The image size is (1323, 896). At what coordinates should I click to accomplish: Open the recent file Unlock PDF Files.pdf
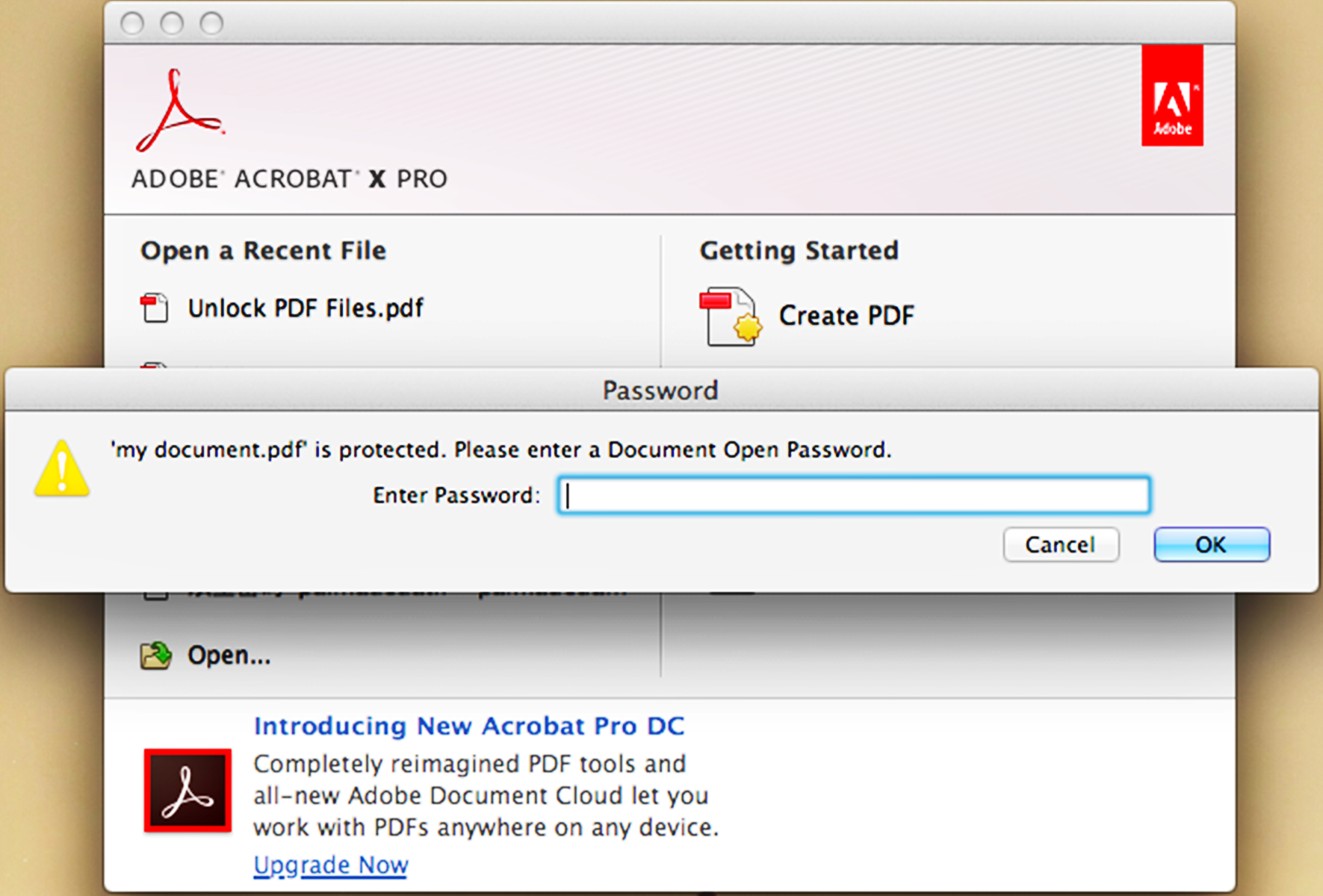click(x=305, y=307)
